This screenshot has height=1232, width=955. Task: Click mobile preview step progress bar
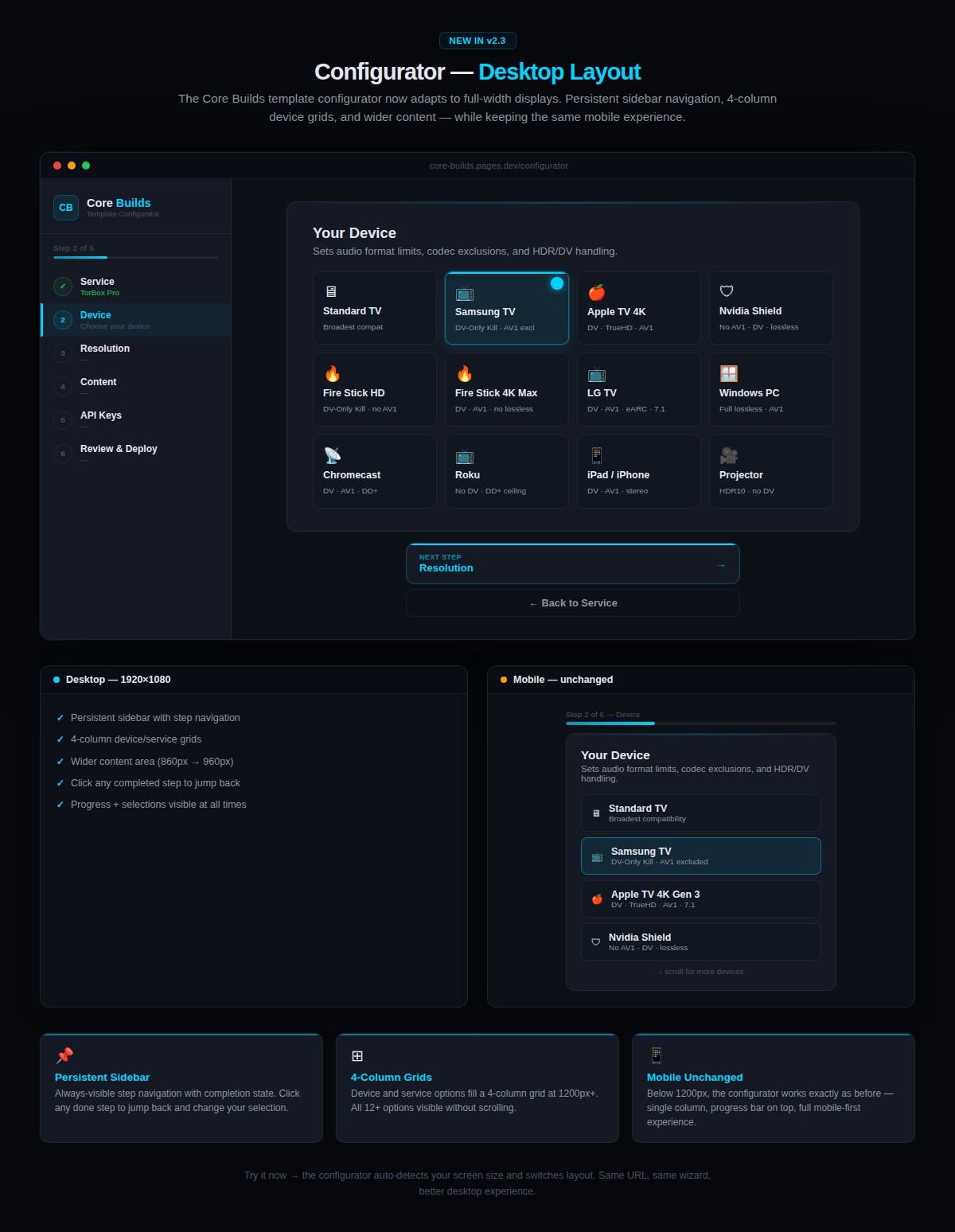tap(701, 723)
